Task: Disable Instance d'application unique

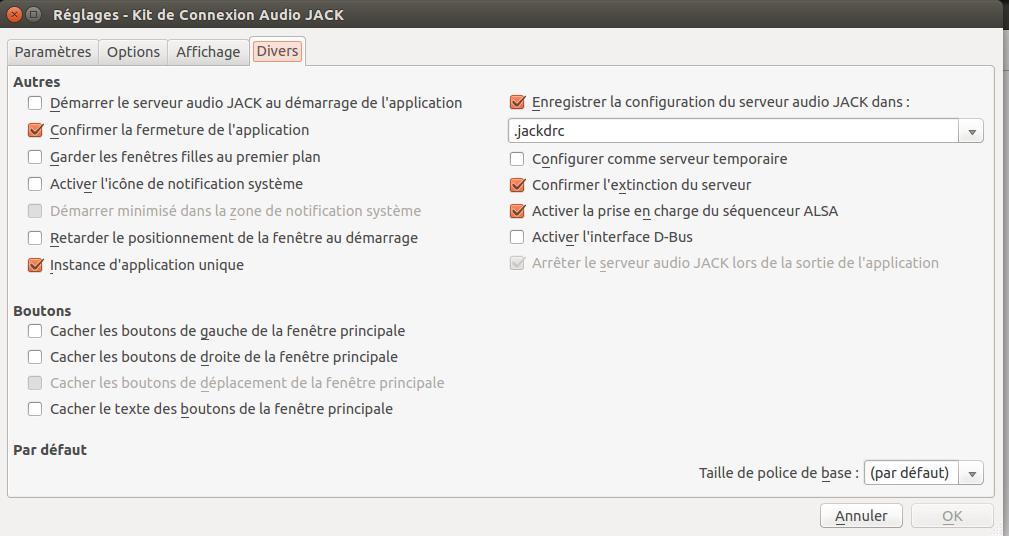Action: (x=36, y=265)
